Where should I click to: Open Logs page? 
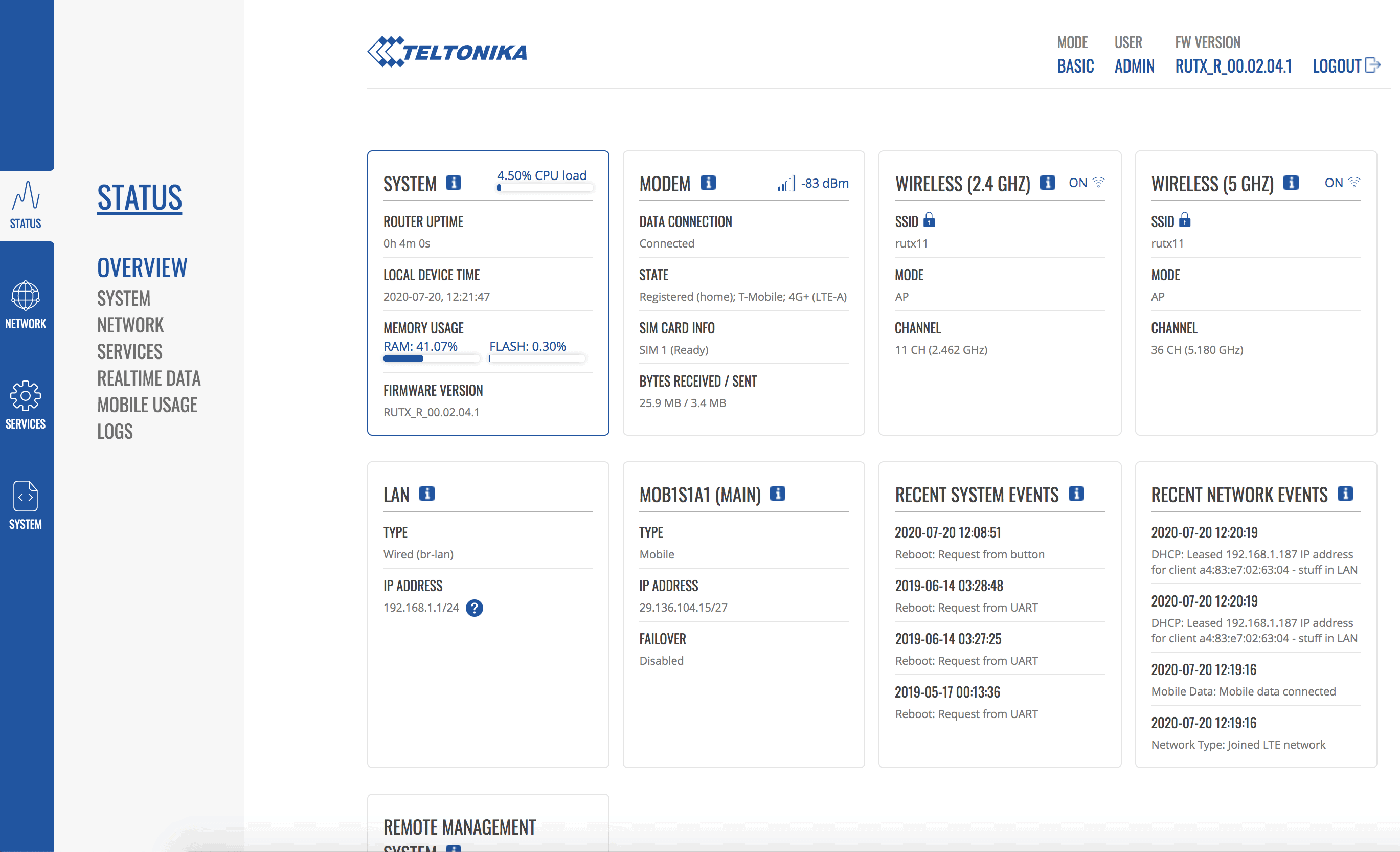coord(115,432)
